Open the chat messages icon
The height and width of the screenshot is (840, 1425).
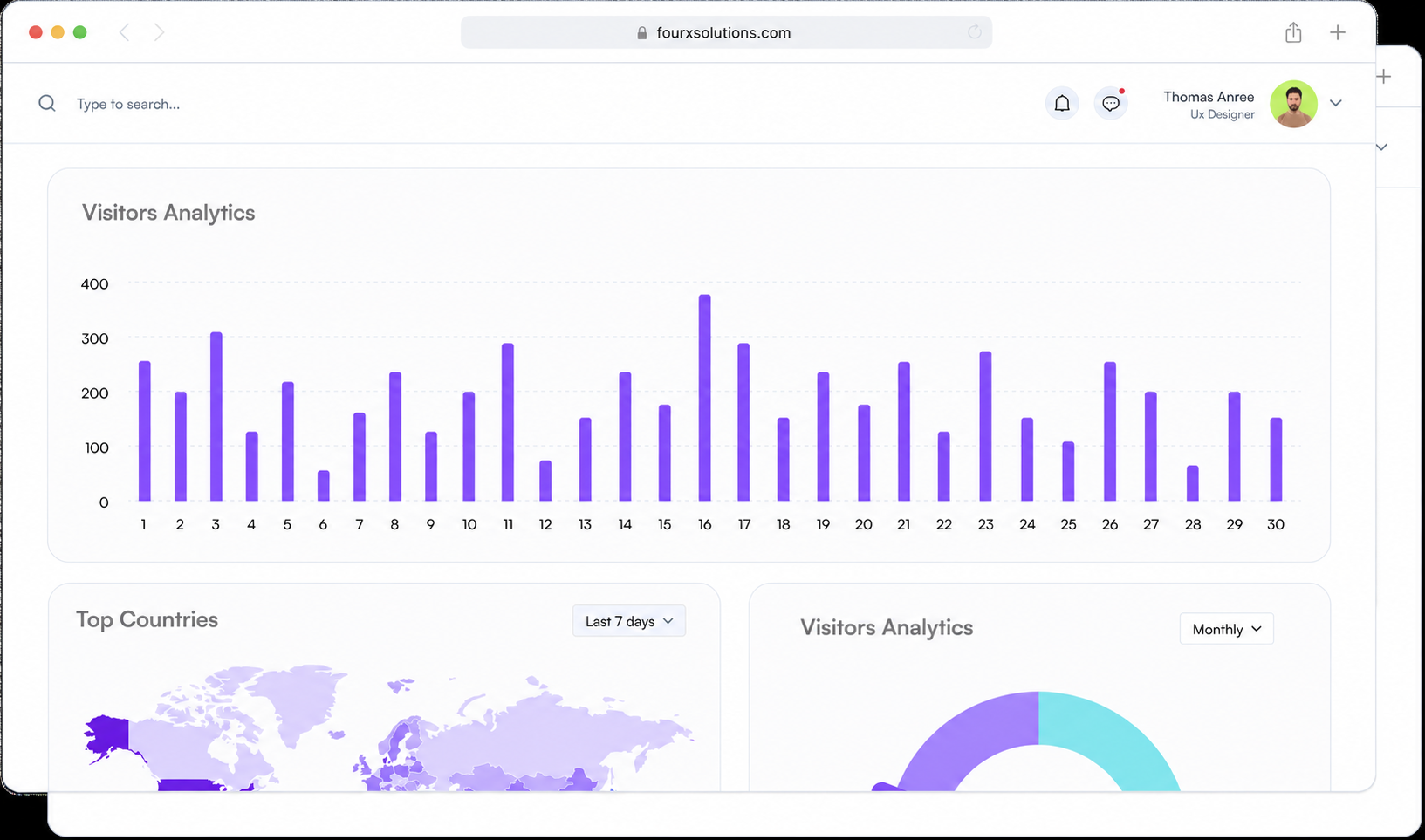click(1111, 104)
